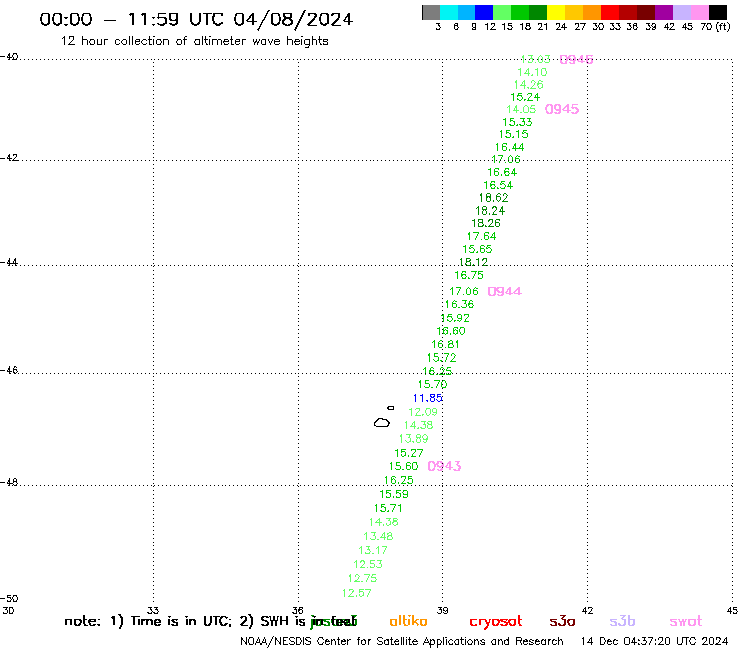Select the 12.57 wave height value
This screenshot has height=650, width=740.
356,593
